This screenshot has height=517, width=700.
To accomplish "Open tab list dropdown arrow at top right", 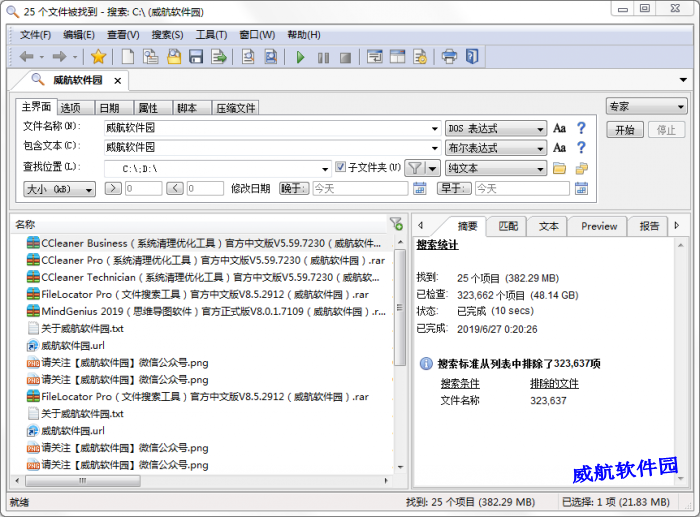I will (x=683, y=80).
